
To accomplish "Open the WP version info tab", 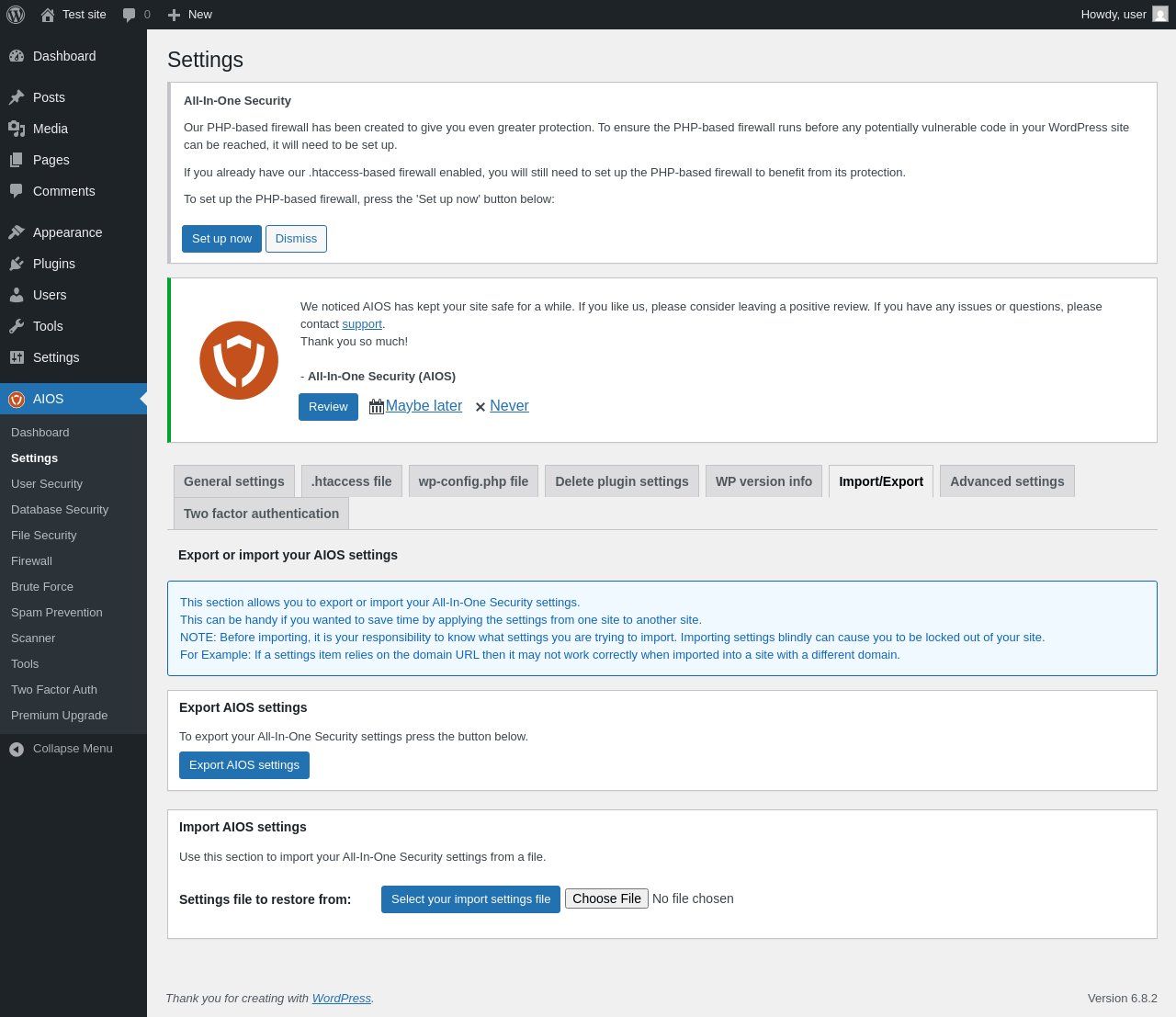I will tap(763, 481).
